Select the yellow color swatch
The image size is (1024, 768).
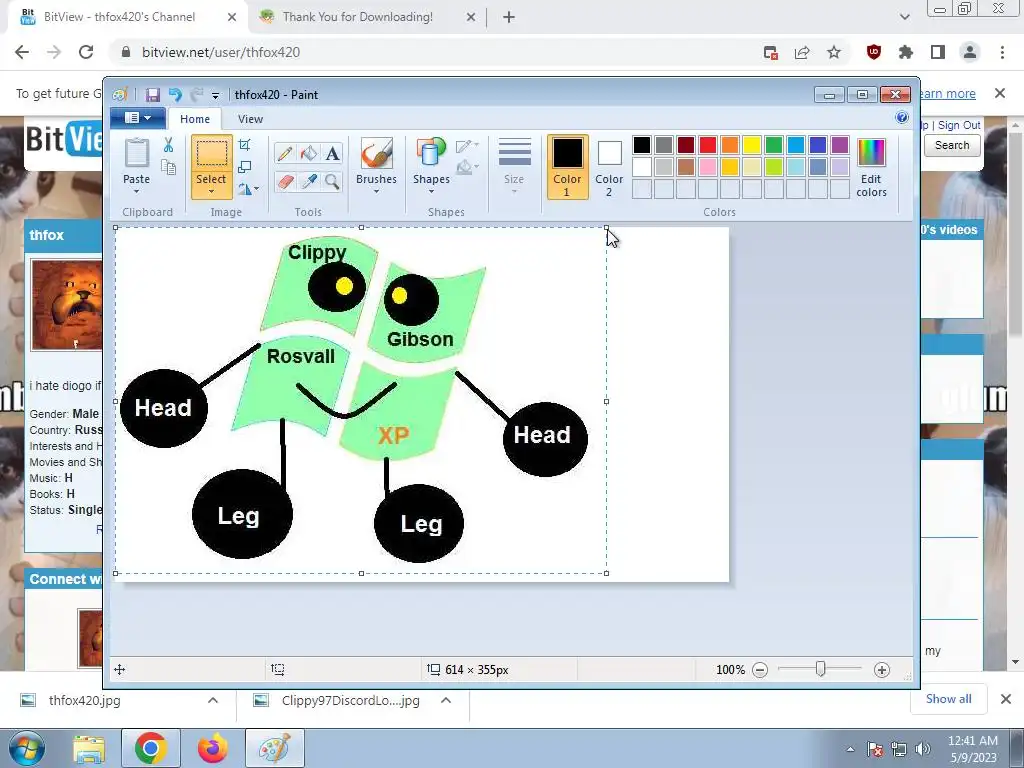752,145
